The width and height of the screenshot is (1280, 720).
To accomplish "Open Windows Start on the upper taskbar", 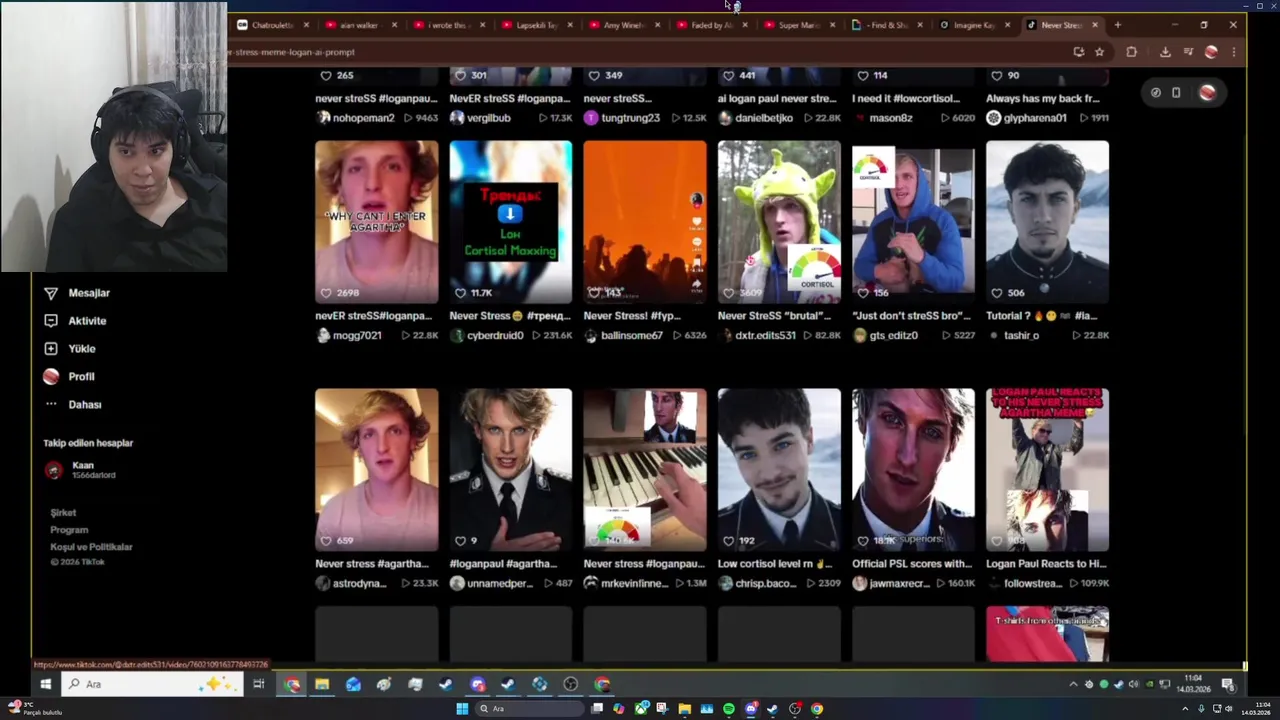I will (x=45, y=684).
